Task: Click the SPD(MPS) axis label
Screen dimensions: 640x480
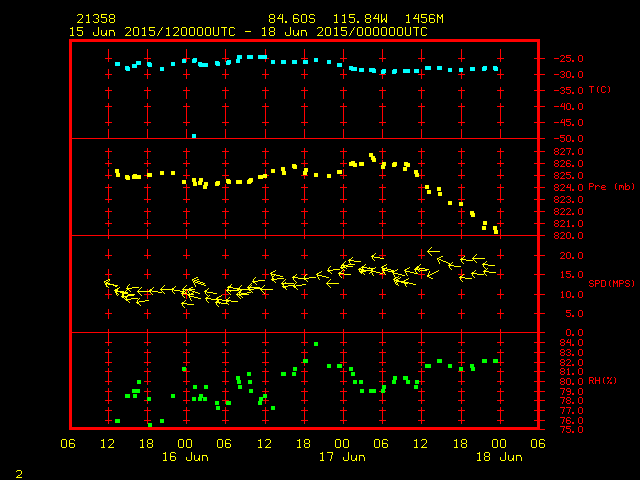Action: (611, 283)
